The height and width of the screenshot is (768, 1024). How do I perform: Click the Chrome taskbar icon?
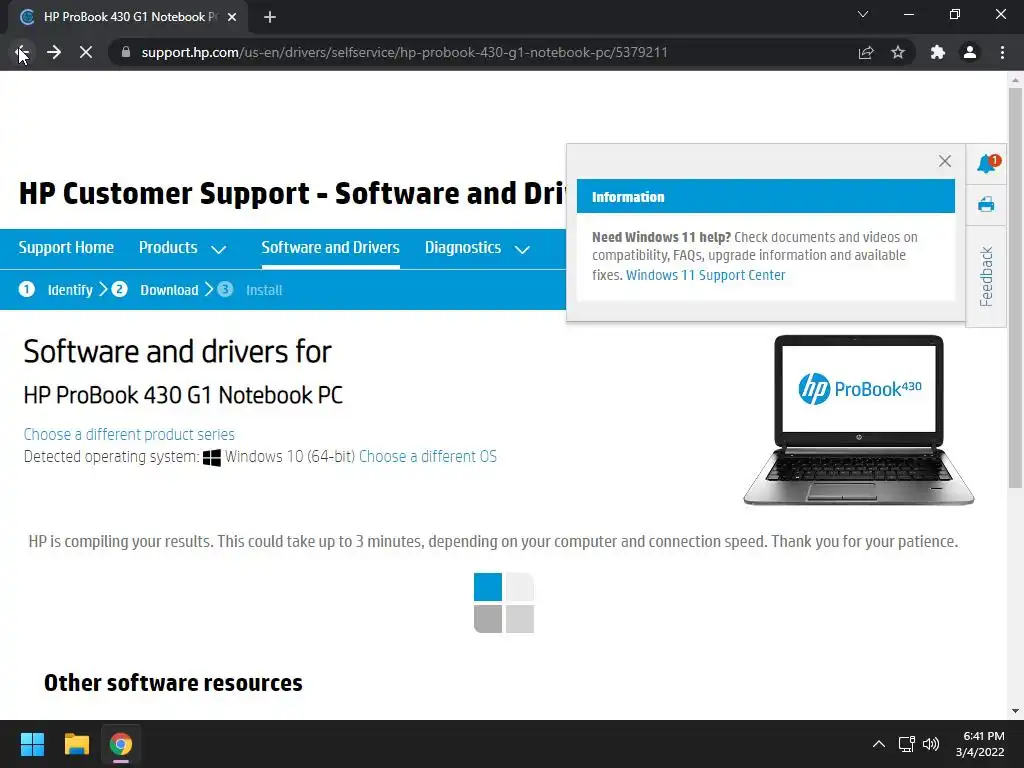121,744
